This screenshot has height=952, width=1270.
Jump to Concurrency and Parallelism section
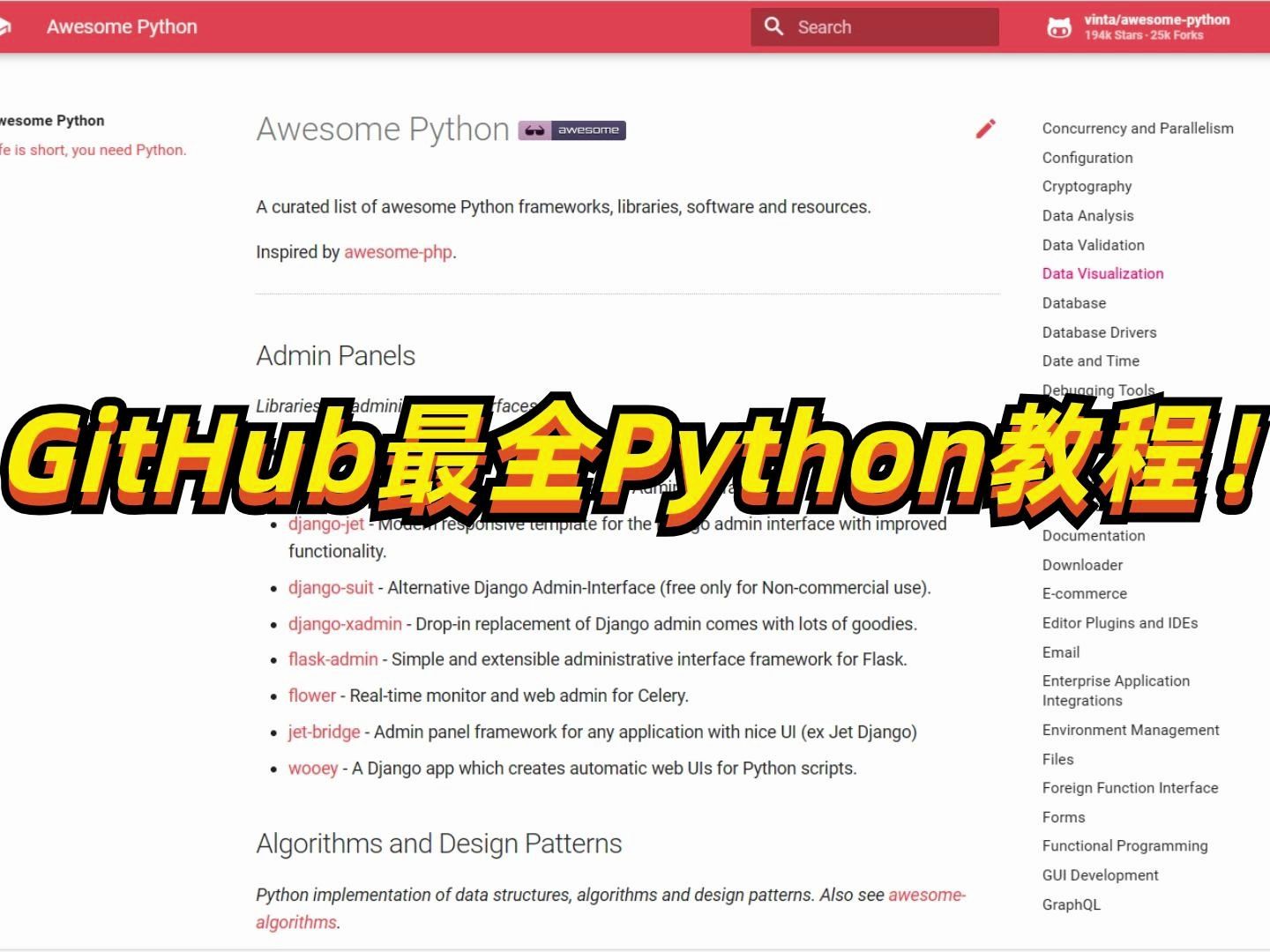point(1138,129)
